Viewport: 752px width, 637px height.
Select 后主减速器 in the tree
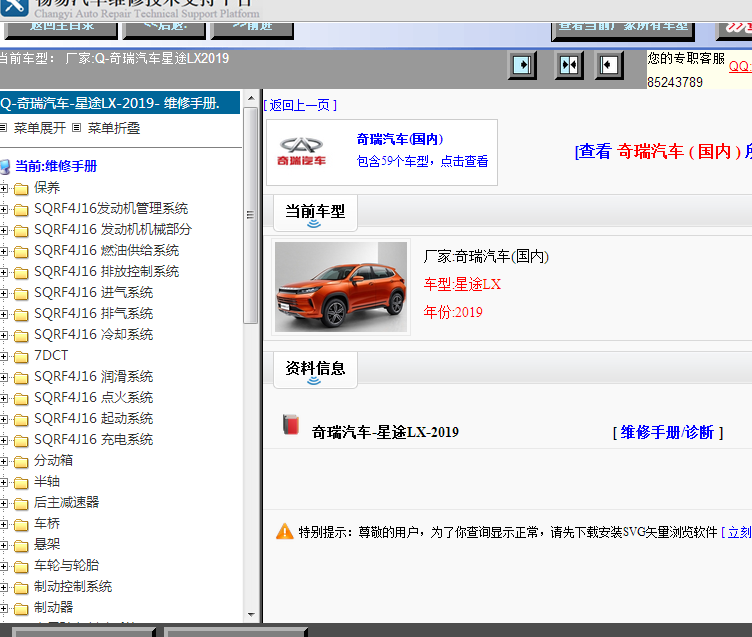67,503
